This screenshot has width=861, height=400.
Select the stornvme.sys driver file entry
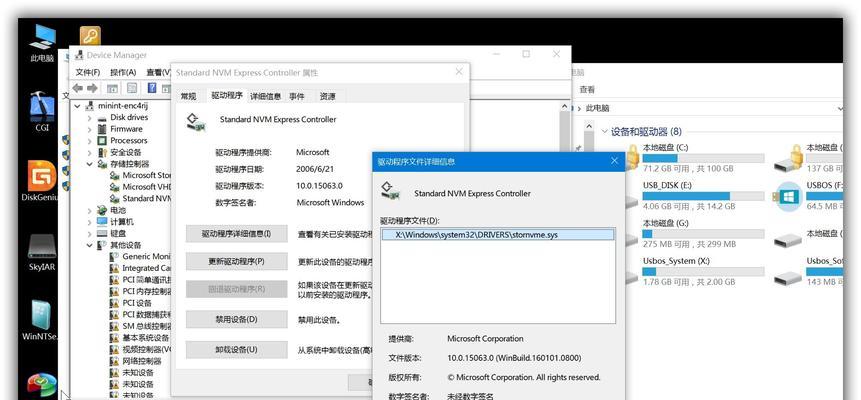pyautogui.click(x=497, y=235)
